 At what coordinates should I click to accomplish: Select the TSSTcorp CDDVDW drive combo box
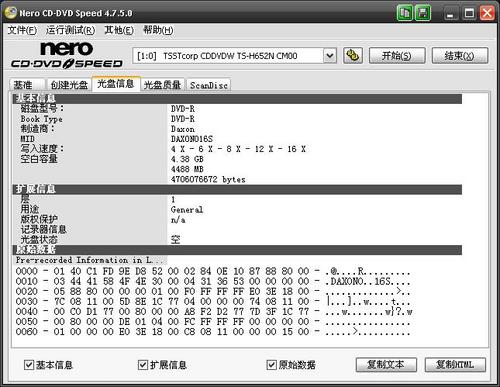click(235, 56)
